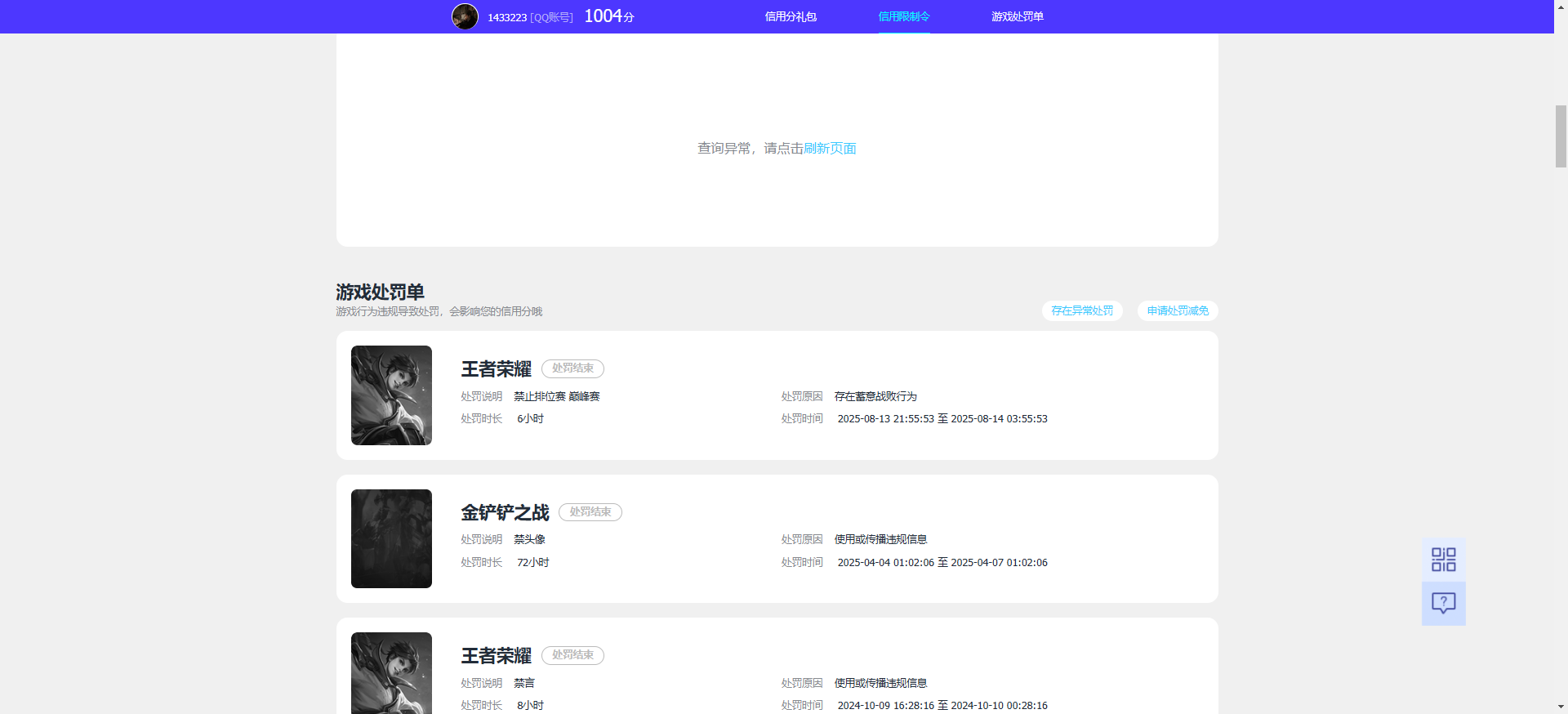Click the 6小时 duration value
1568x714 pixels.
(530, 419)
